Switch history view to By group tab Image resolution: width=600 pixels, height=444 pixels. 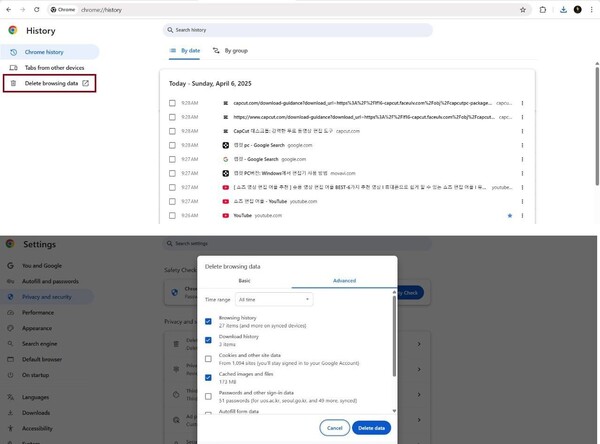pyautogui.click(x=233, y=49)
